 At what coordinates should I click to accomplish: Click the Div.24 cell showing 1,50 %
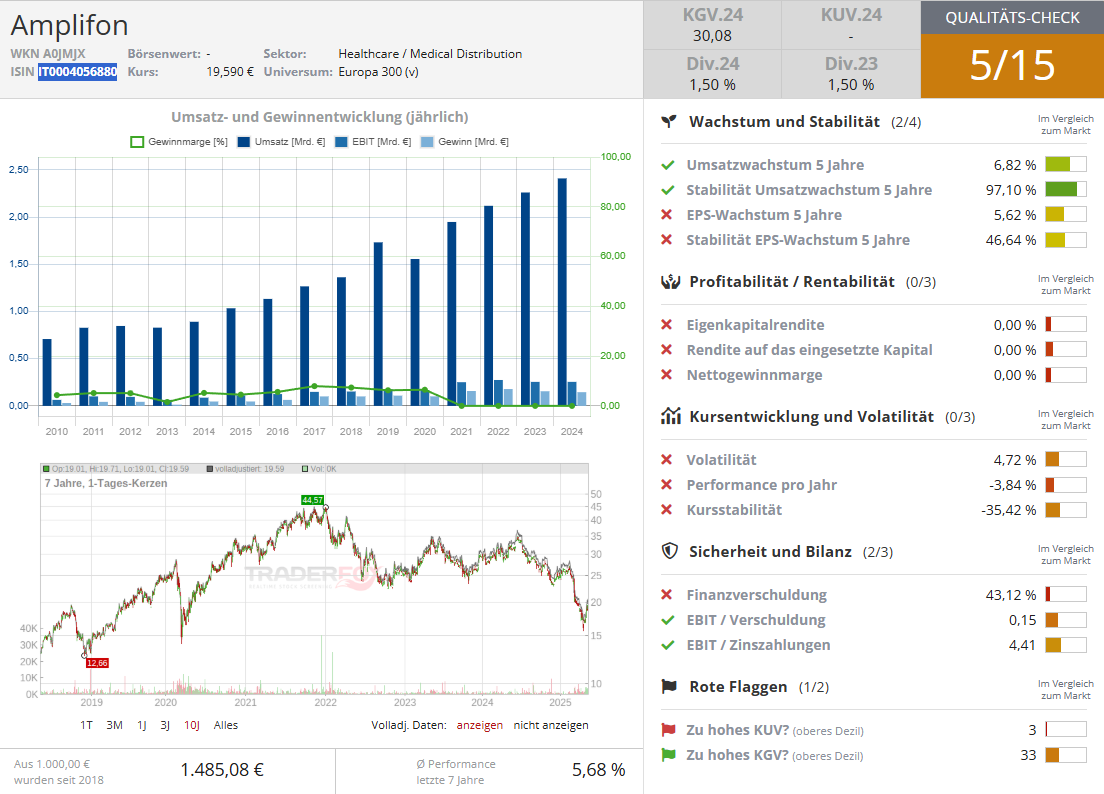click(x=712, y=74)
